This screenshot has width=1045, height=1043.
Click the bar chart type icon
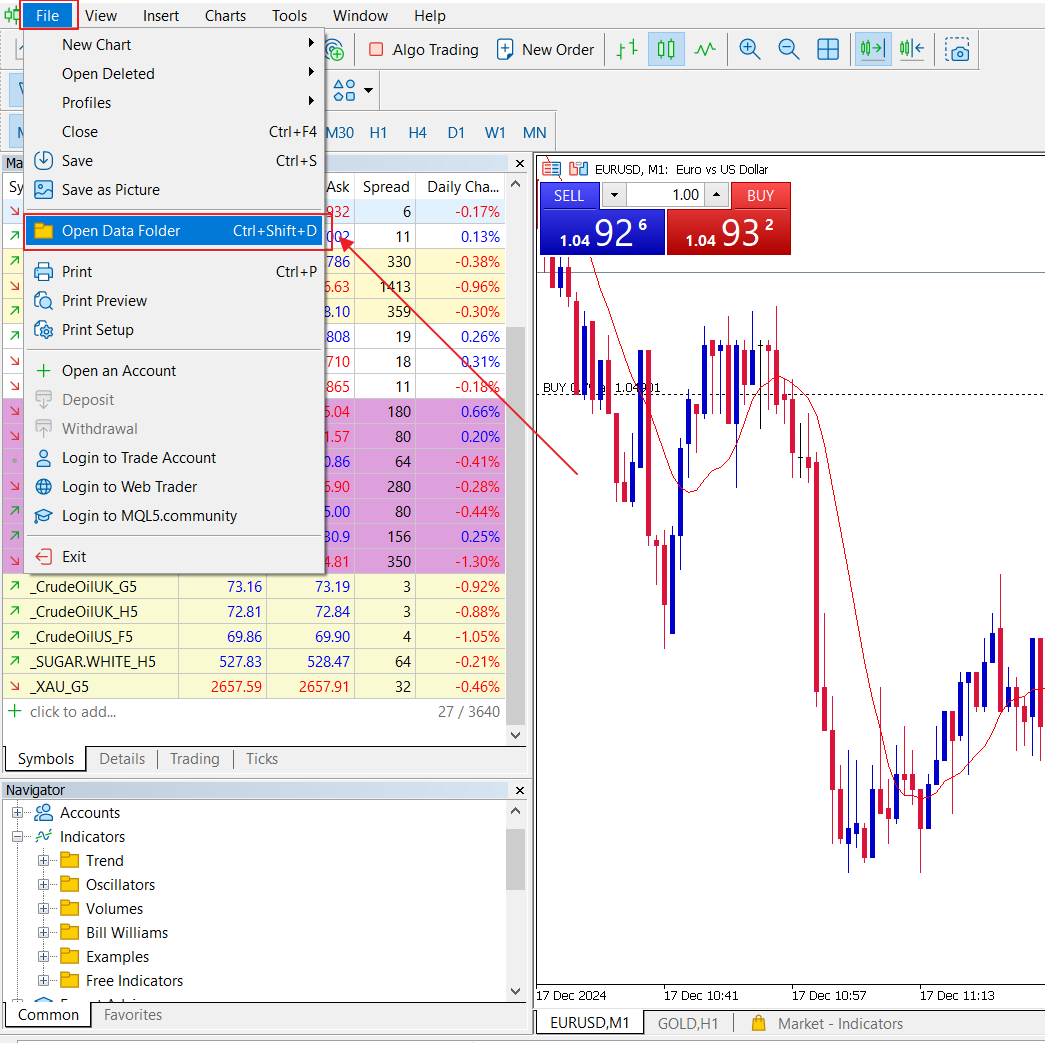tap(627, 49)
